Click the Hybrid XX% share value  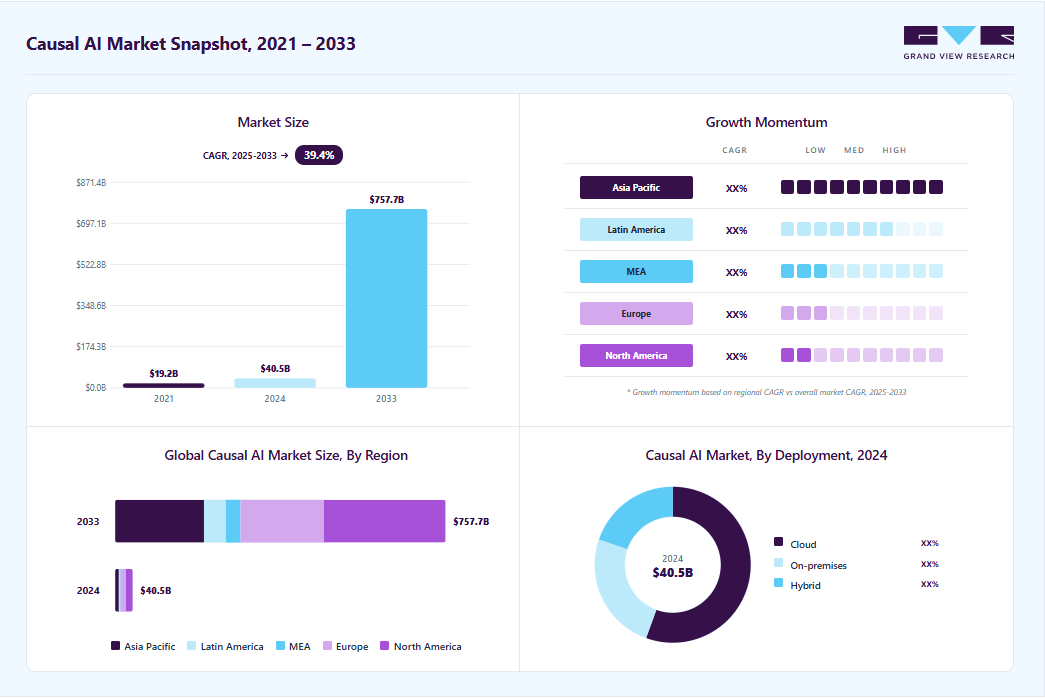[x=930, y=584]
